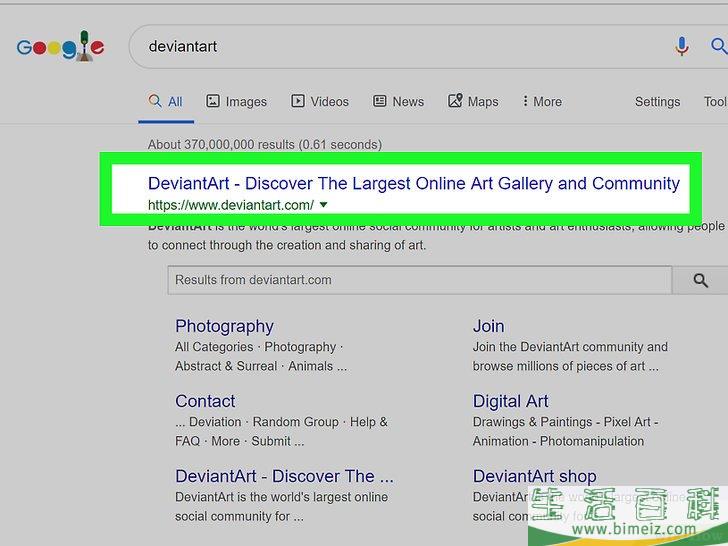The image size is (728, 546).
Task: Expand the green arrow beside deviantart URL
Action: pyautogui.click(x=324, y=204)
